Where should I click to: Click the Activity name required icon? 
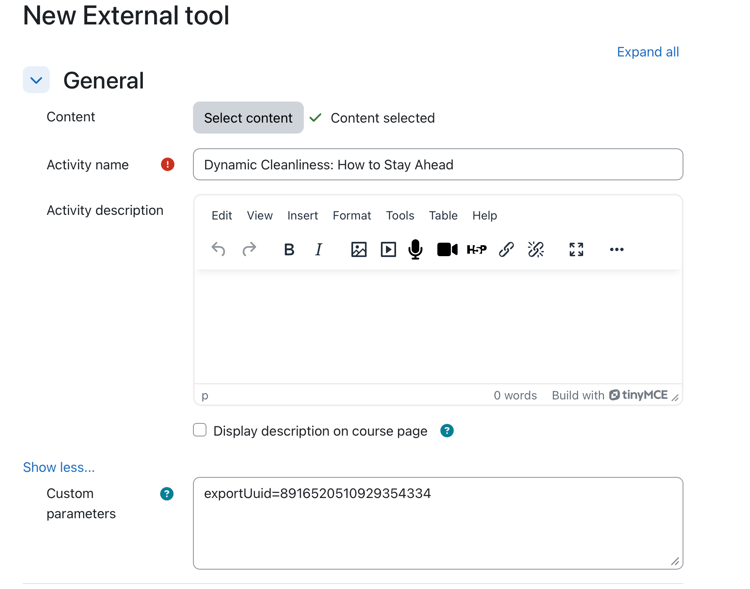tap(167, 165)
